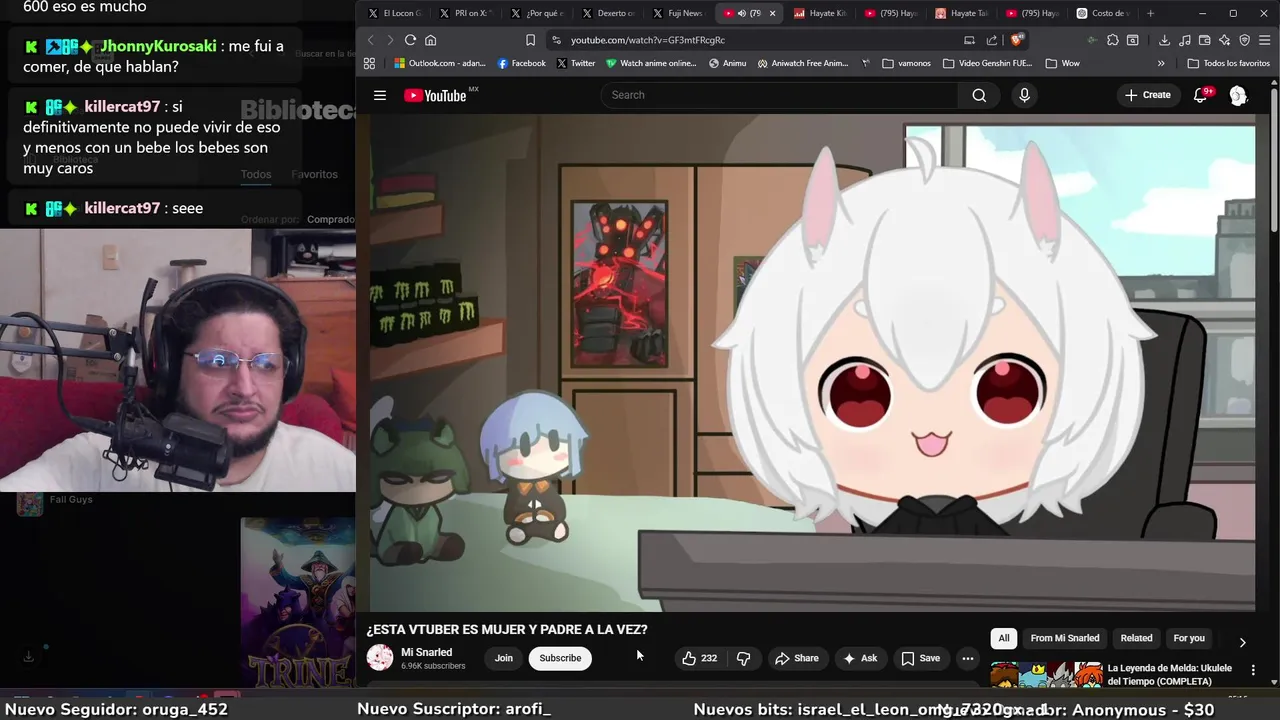The width and height of the screenshot is (1280, 720).
Task: Start voice search with the microphone
Action: point(1024,95)
